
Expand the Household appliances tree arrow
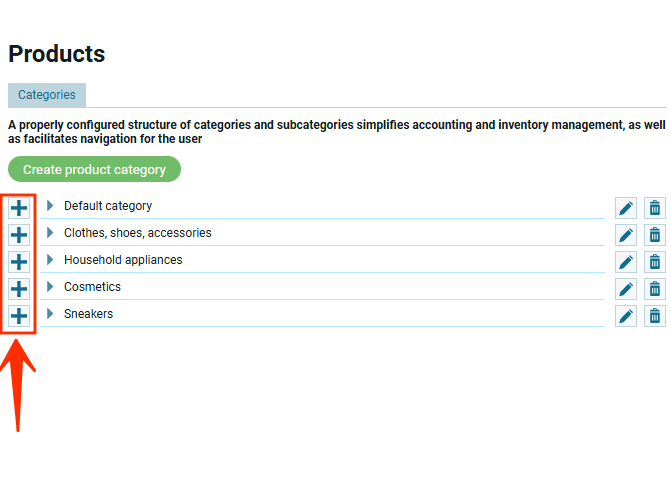coord(50,260)
